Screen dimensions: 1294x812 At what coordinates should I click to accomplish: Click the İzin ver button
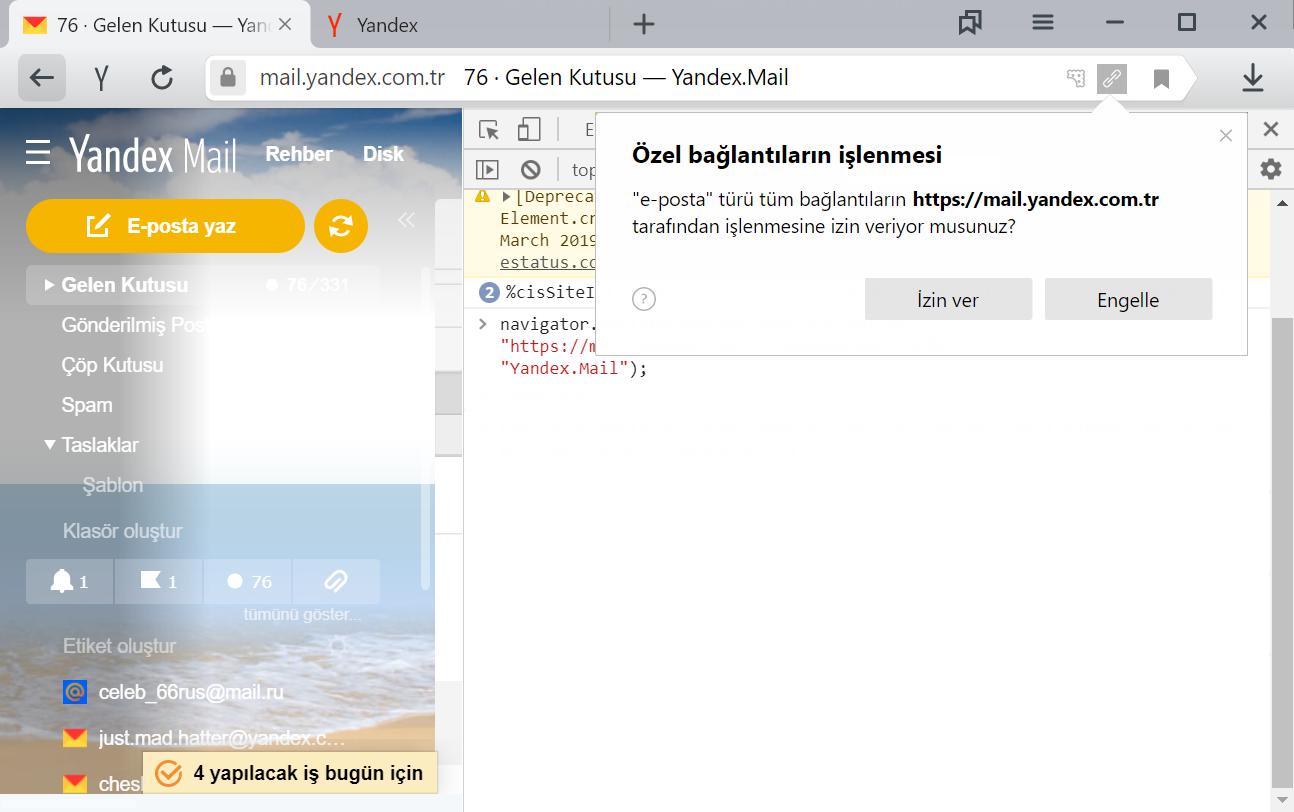(948, 299)
